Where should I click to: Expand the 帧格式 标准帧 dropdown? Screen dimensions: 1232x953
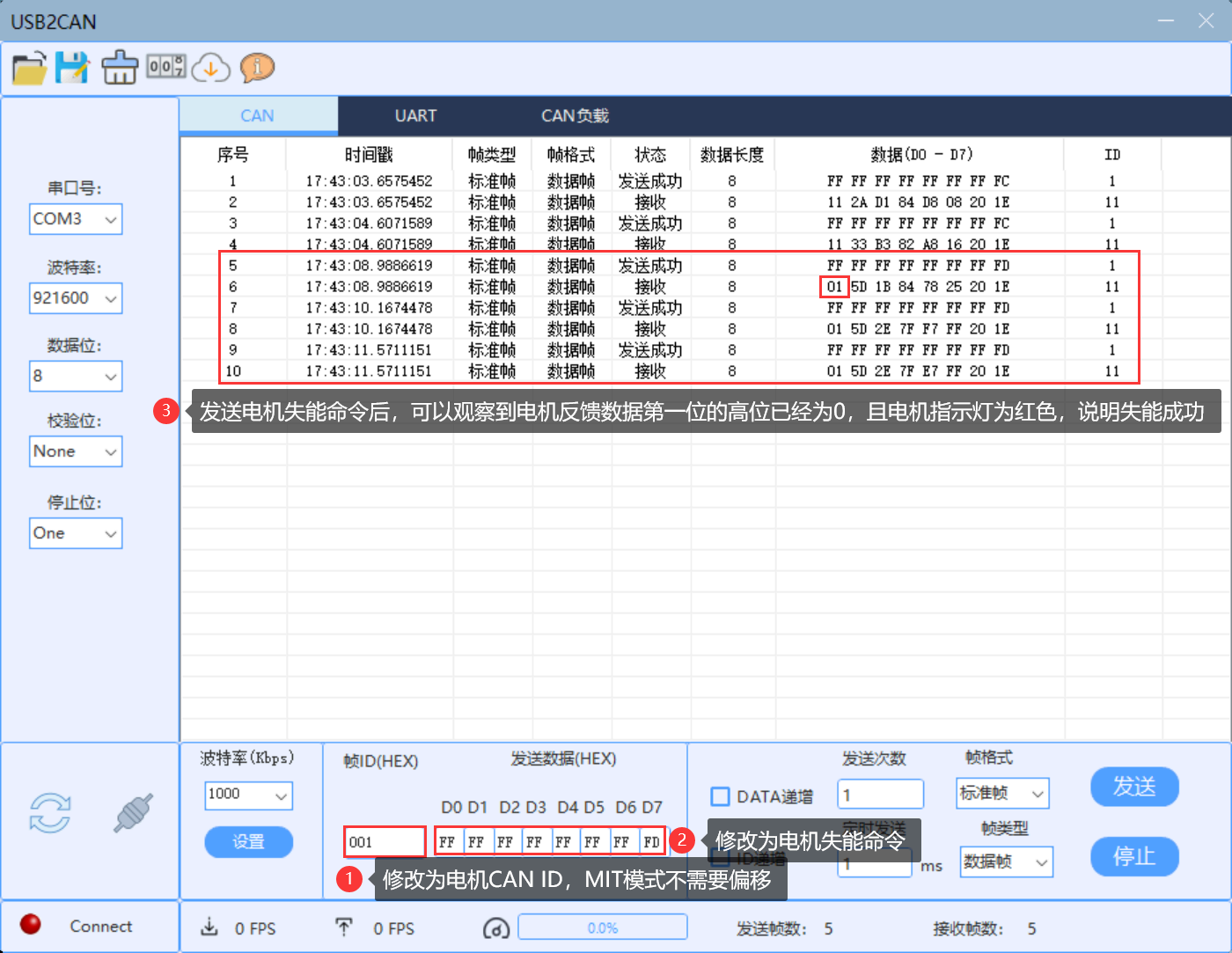coord(1002,794)
